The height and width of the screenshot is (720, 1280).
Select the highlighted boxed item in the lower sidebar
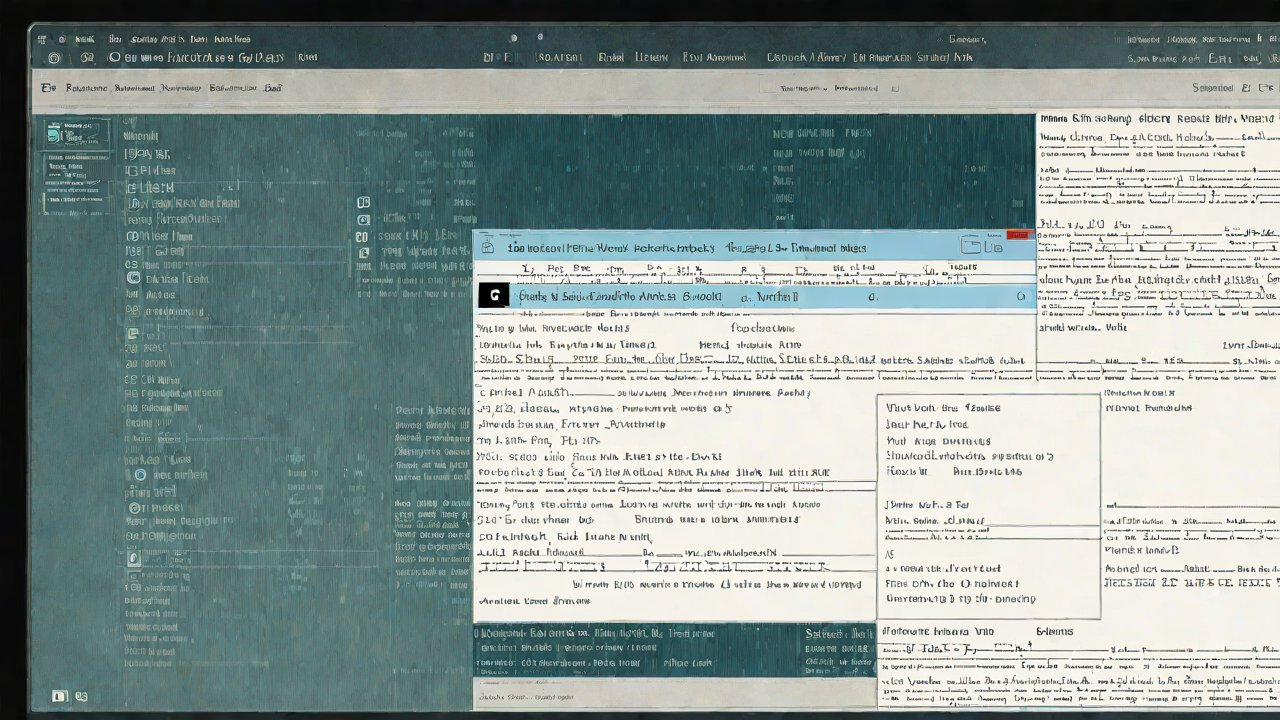(x=134, y=560)
